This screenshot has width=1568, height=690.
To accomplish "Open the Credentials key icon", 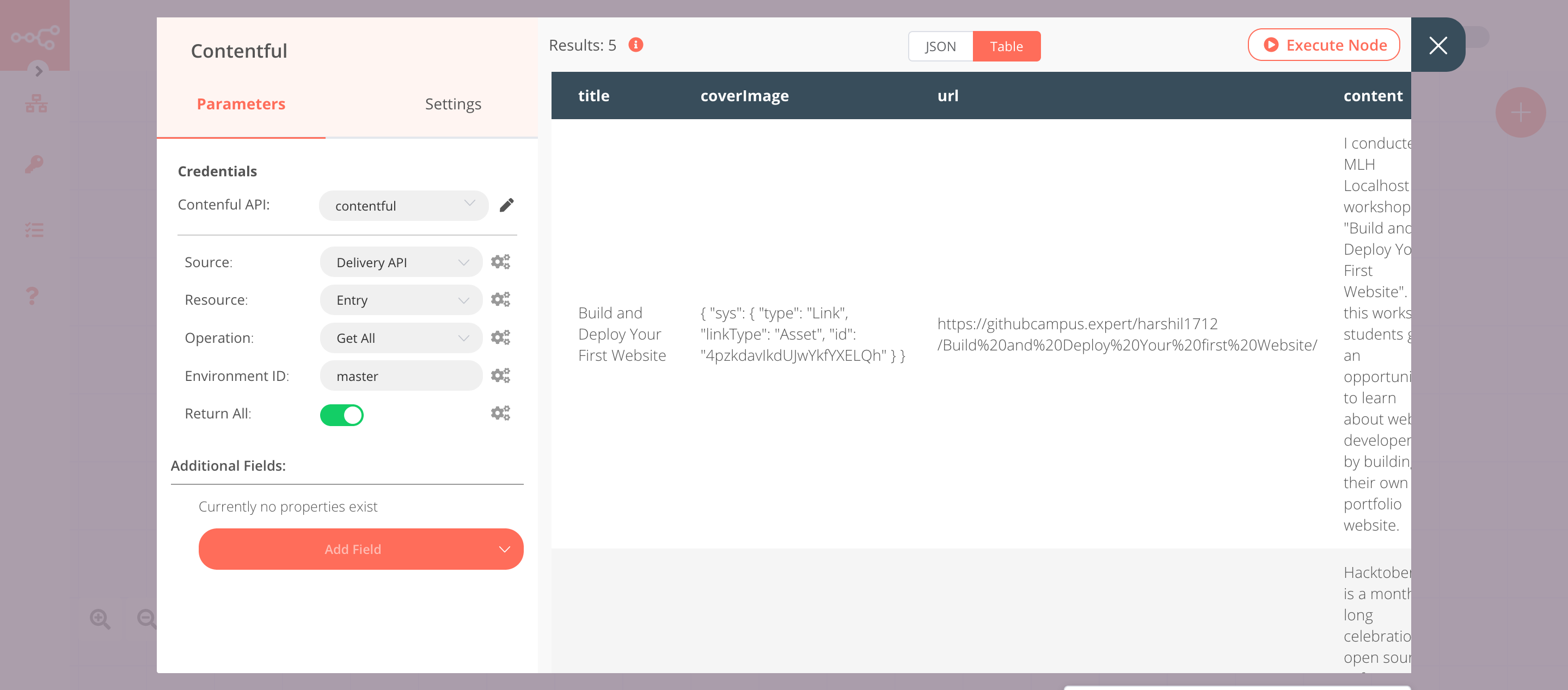I will [34, 164].
